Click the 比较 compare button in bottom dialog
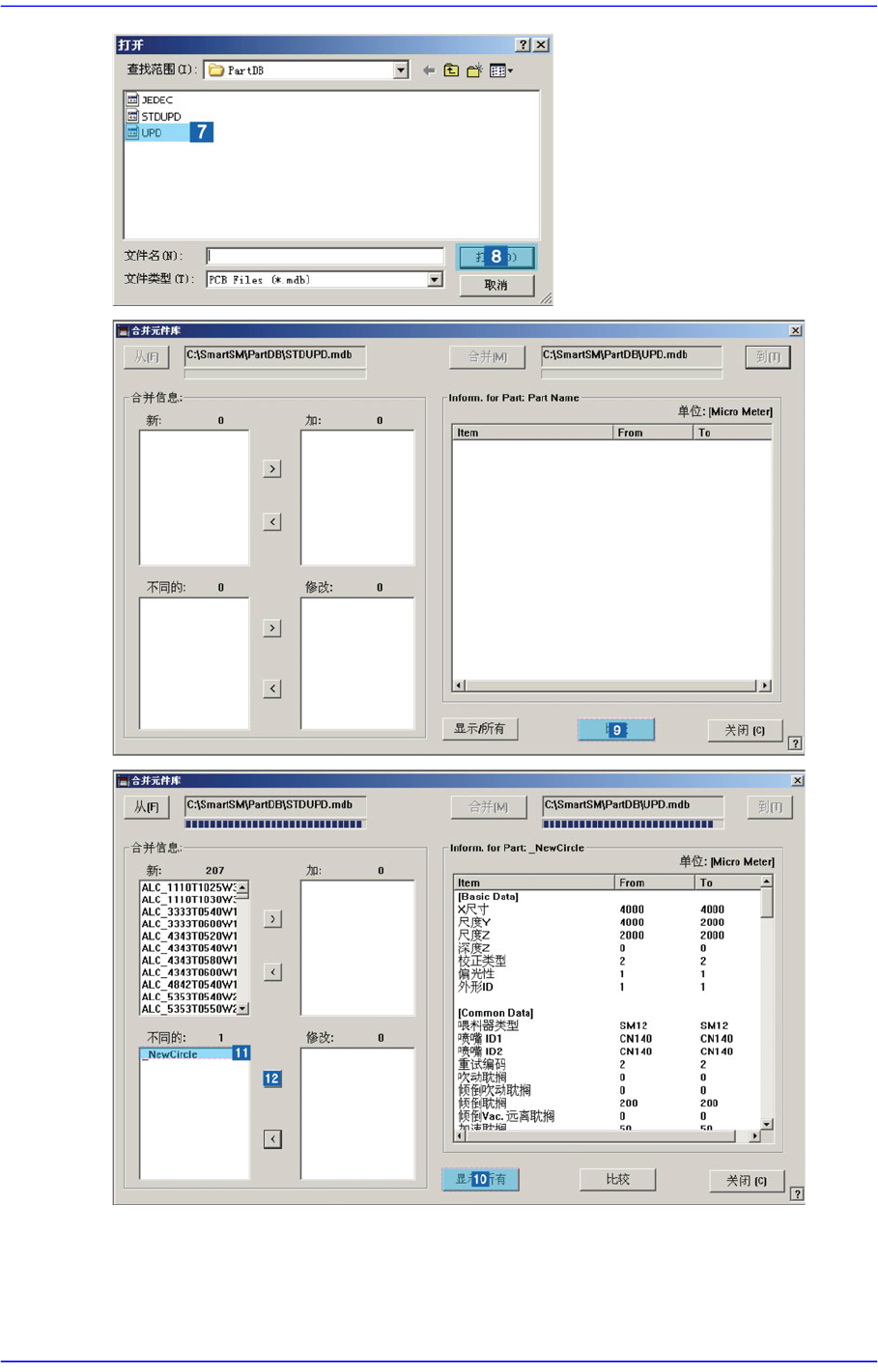The image size is (878, 1372). click(x=617, y=1179)
